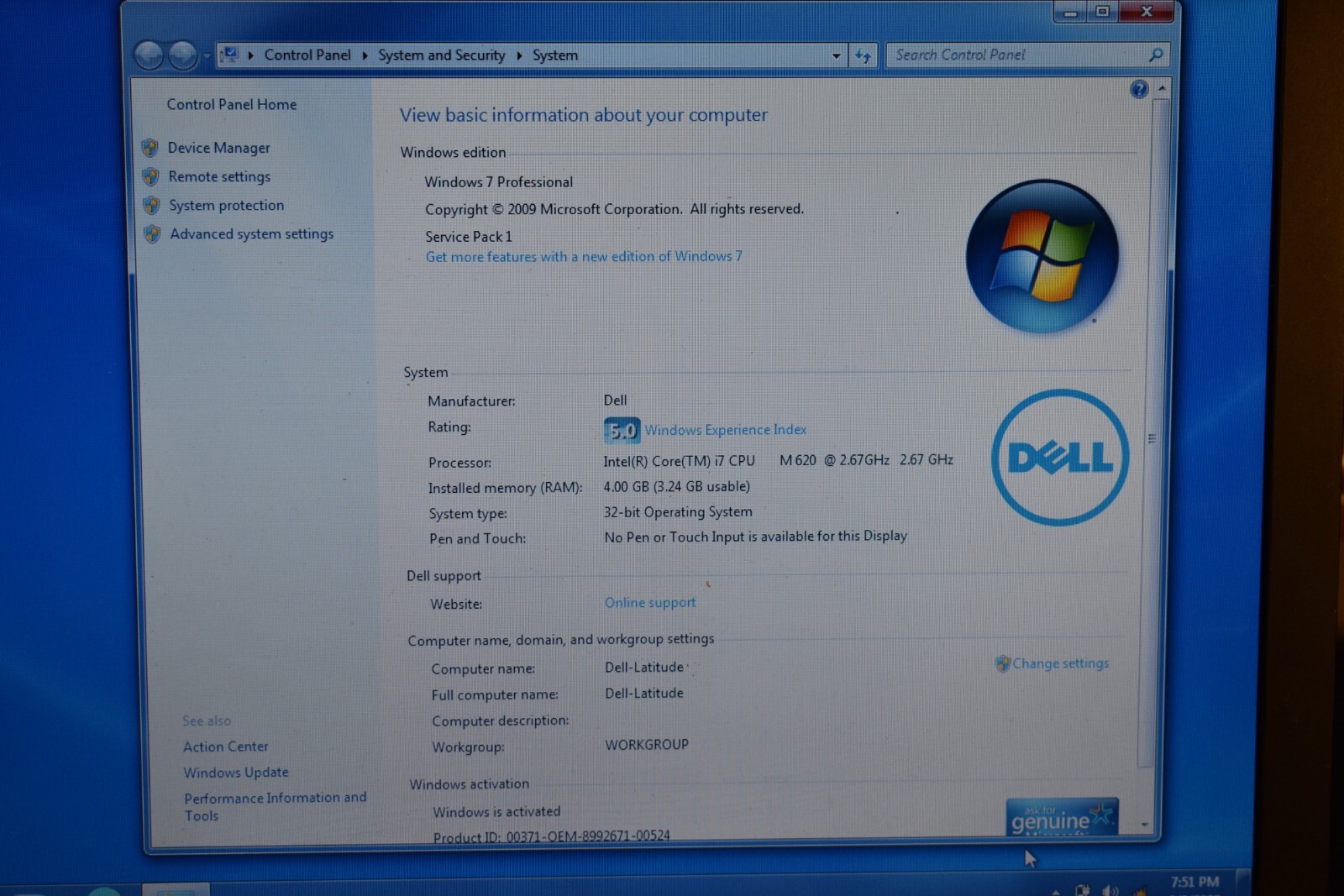Image resolution: width=1344 pixels, height=896 pixels.
Task: Close the System window
Action: tap(1147, 12)
